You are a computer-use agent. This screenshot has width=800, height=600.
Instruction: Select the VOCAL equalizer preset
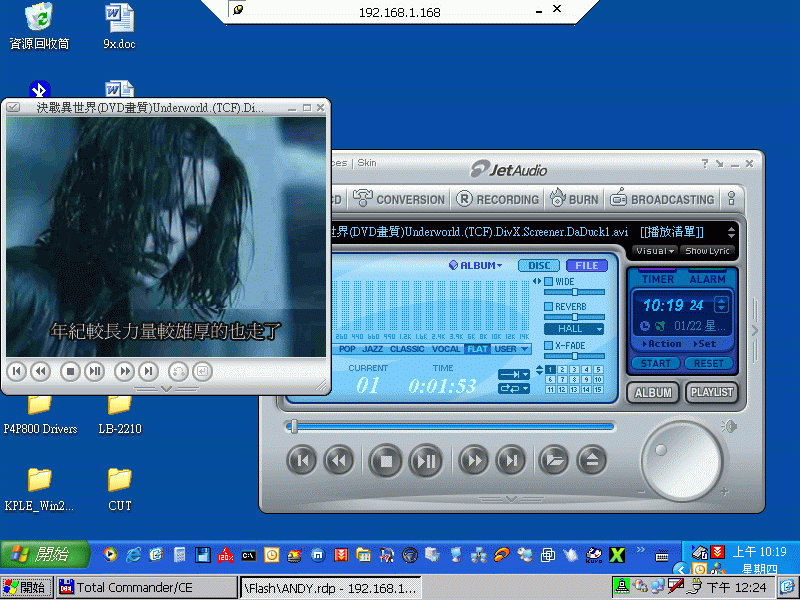[x=446, y=349]
